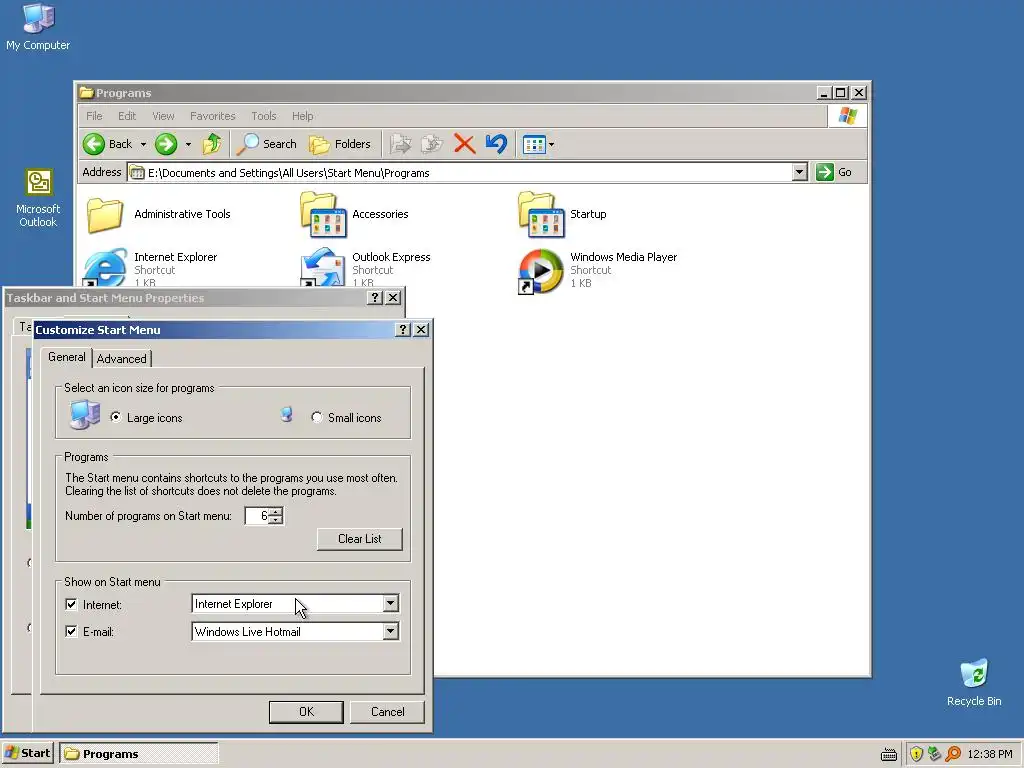Uncheck the Internet checkbox
The image size is (1024, 768).
71,605
